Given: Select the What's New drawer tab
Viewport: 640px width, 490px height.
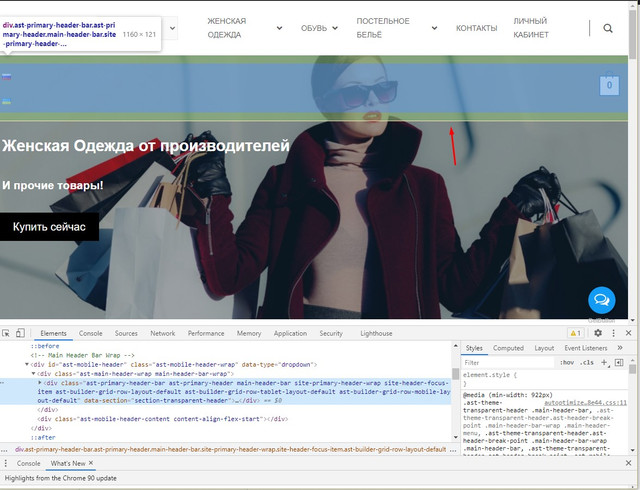Looking at the screenshot, I should [68, 463].
